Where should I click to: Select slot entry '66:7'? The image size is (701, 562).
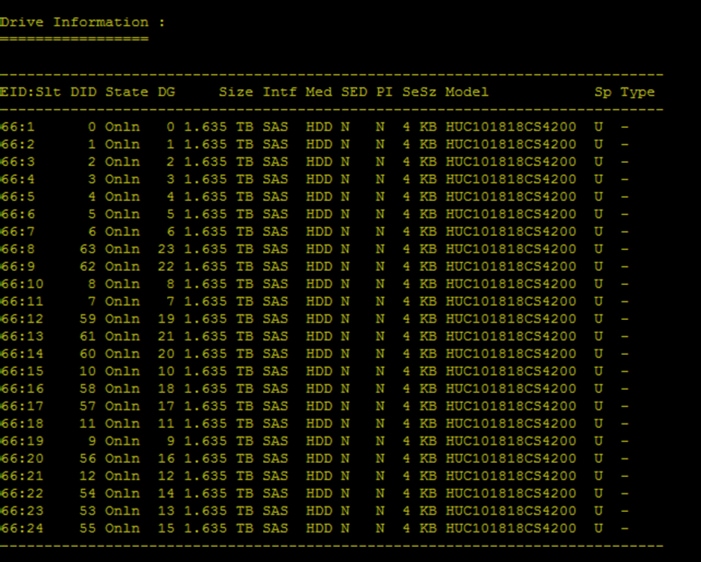(17, 232)
